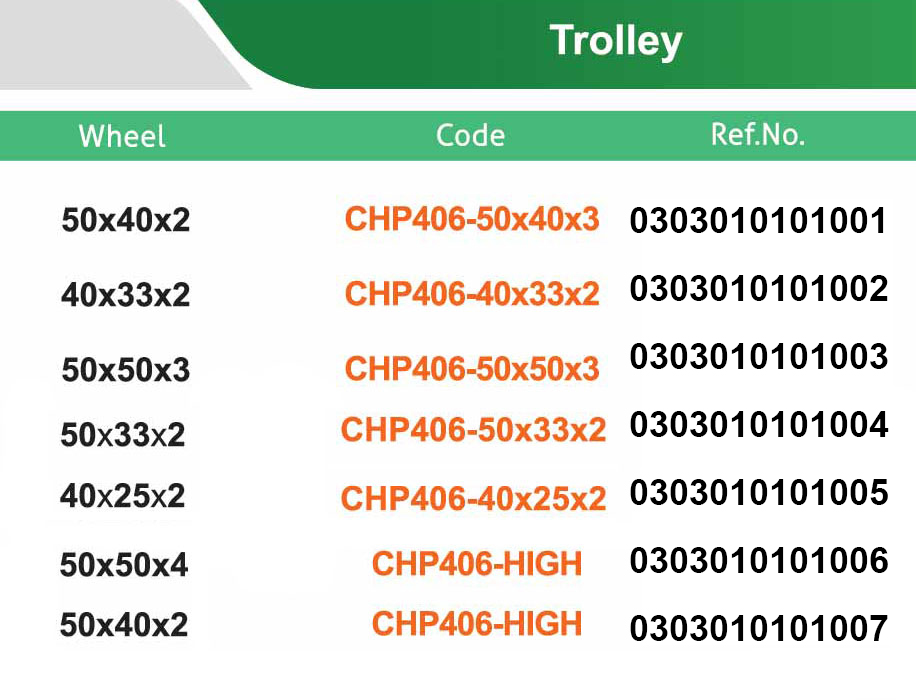Open product code CHP406-40x33x2

pos(472,294)
